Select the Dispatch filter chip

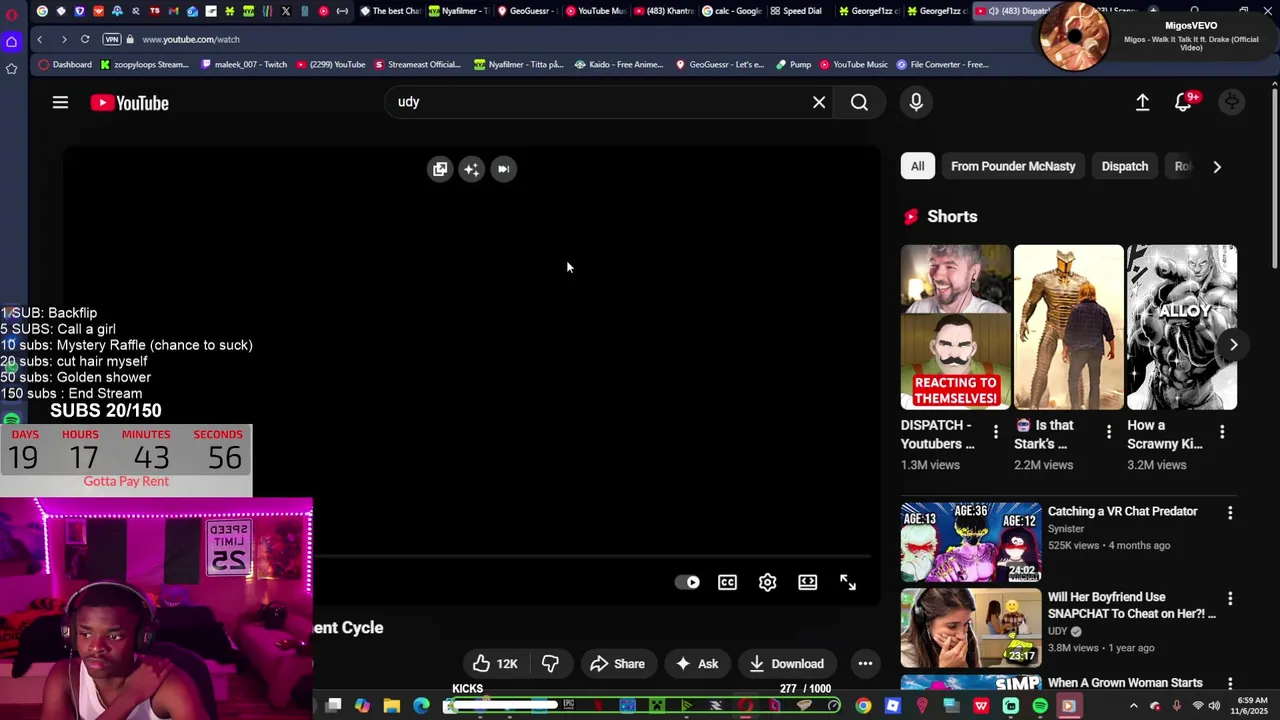click(x=1125, y=166)
